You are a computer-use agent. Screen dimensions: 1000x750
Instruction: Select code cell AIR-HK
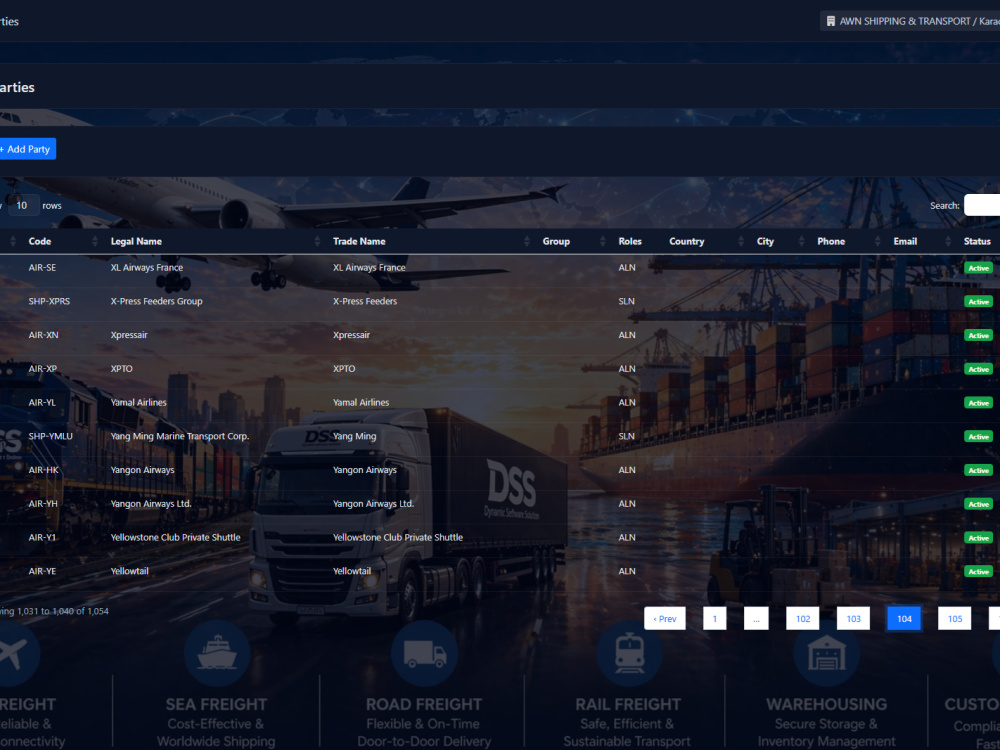43,470
